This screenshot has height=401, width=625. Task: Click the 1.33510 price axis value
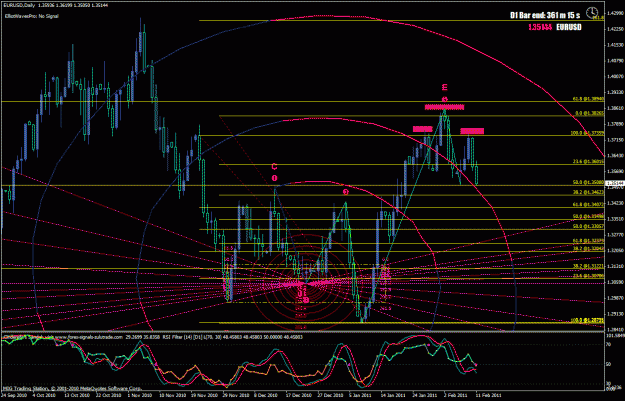[x=615, y=219]
